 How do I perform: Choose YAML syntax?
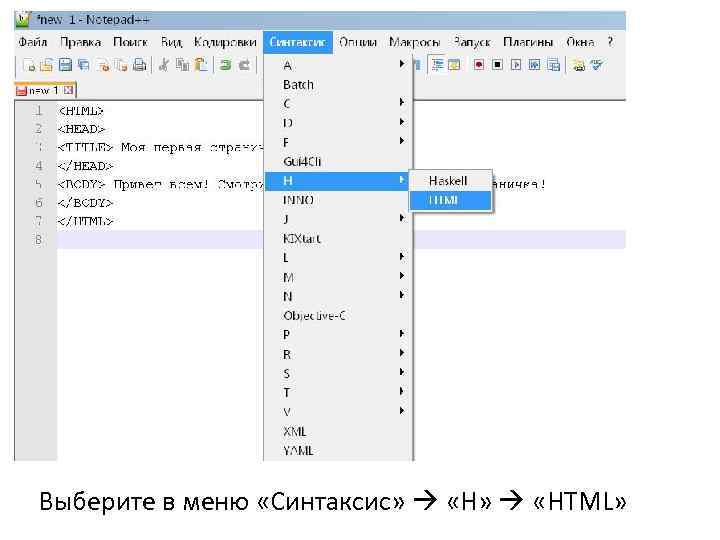[339, 451]
